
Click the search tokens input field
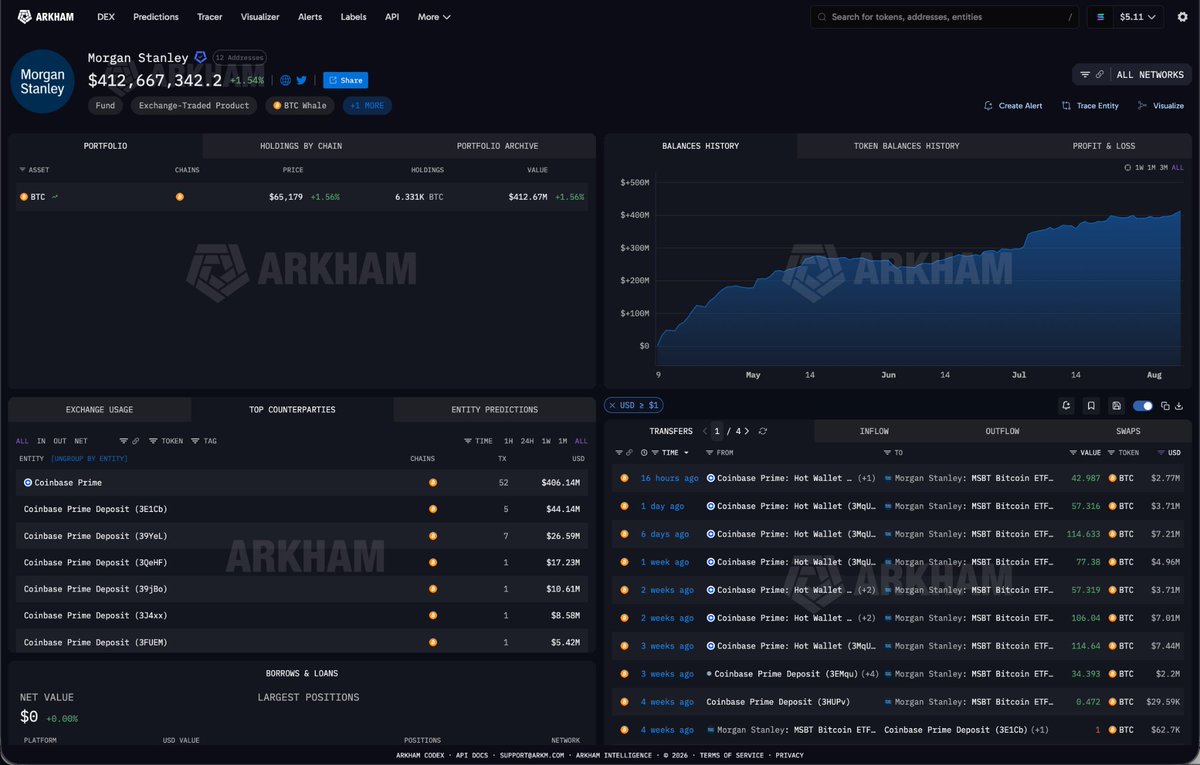[944, 17]
